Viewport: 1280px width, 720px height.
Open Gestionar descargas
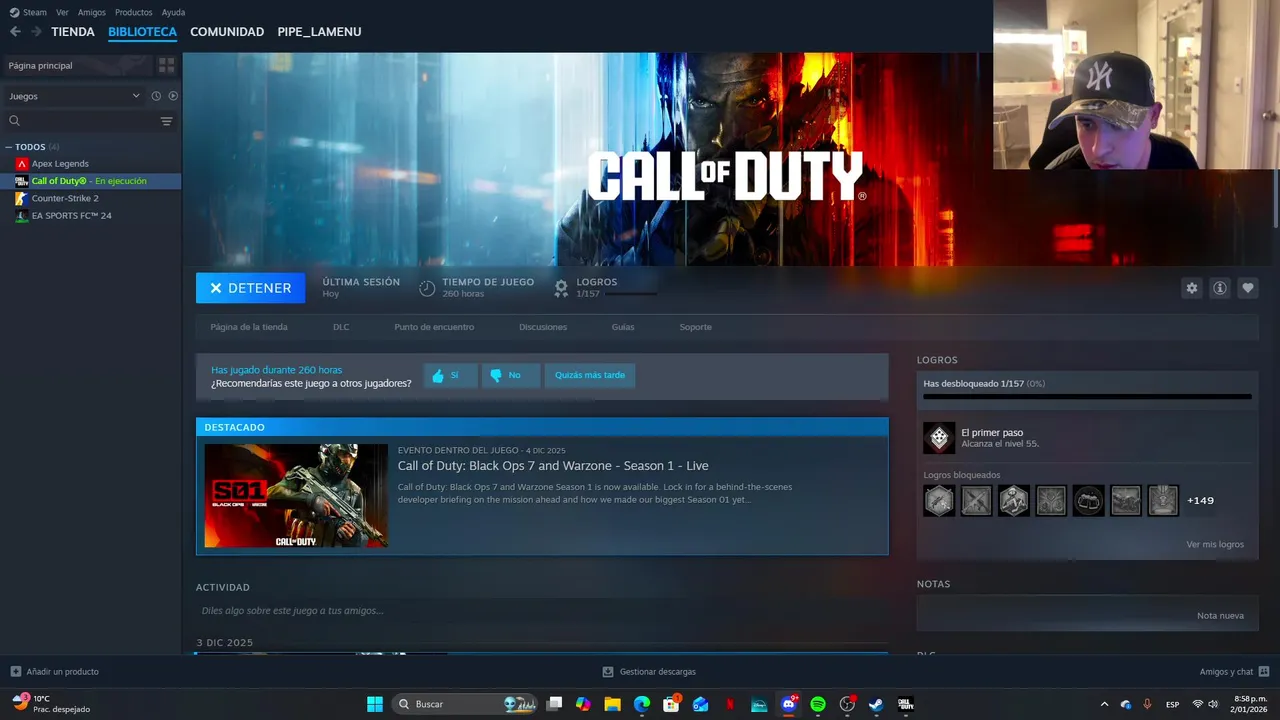click(649, 672)
